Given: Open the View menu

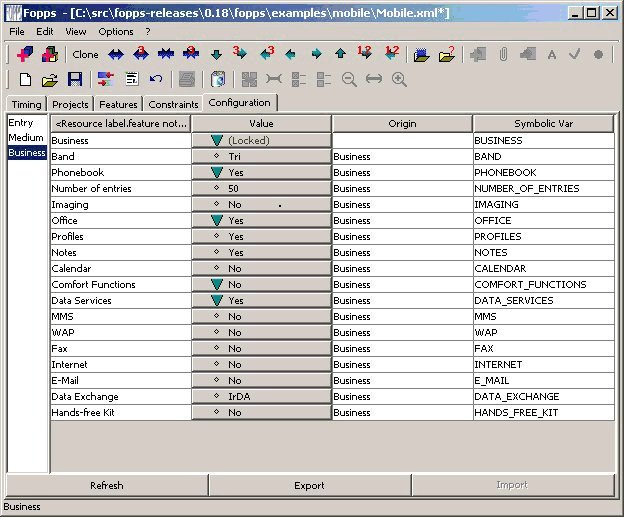Looking at the screenshot, I should [x=76, y=31].
